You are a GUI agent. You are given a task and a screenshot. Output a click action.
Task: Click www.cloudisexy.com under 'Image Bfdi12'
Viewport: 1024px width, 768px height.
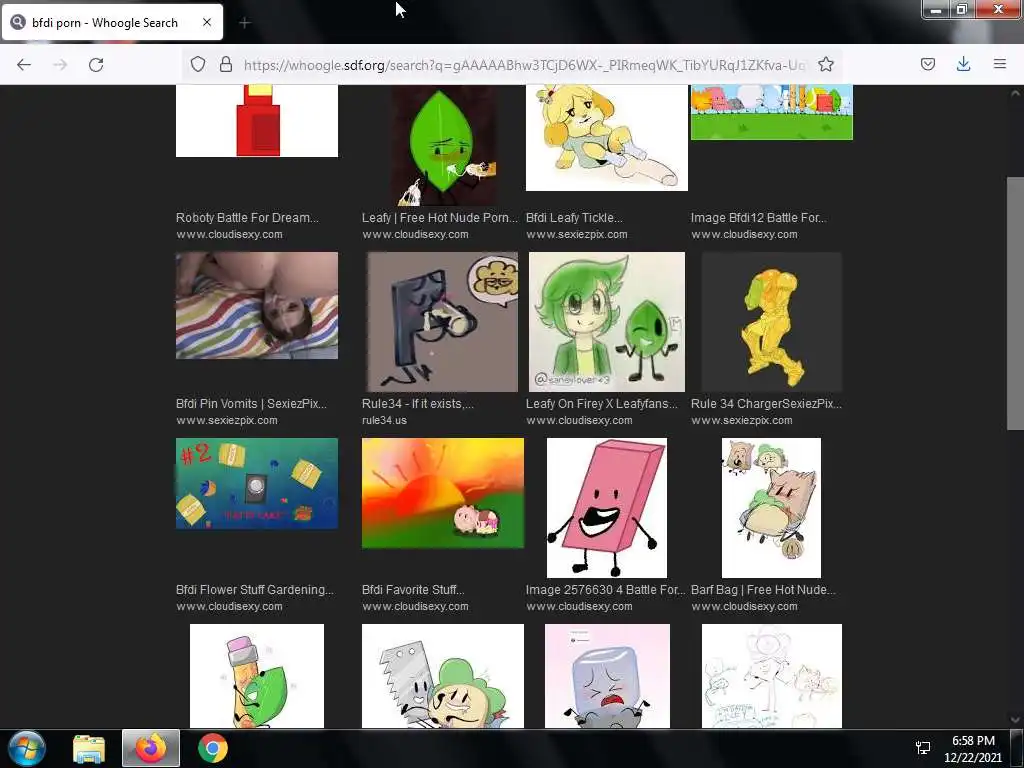coord(744,234)
